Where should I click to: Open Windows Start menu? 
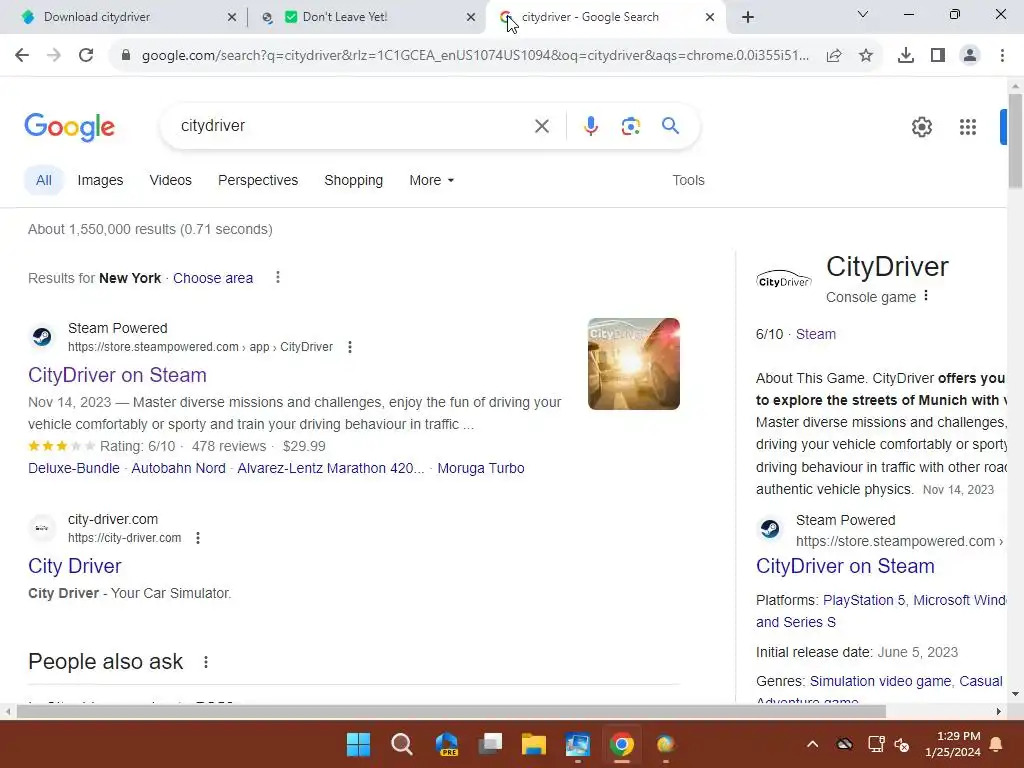358,744
